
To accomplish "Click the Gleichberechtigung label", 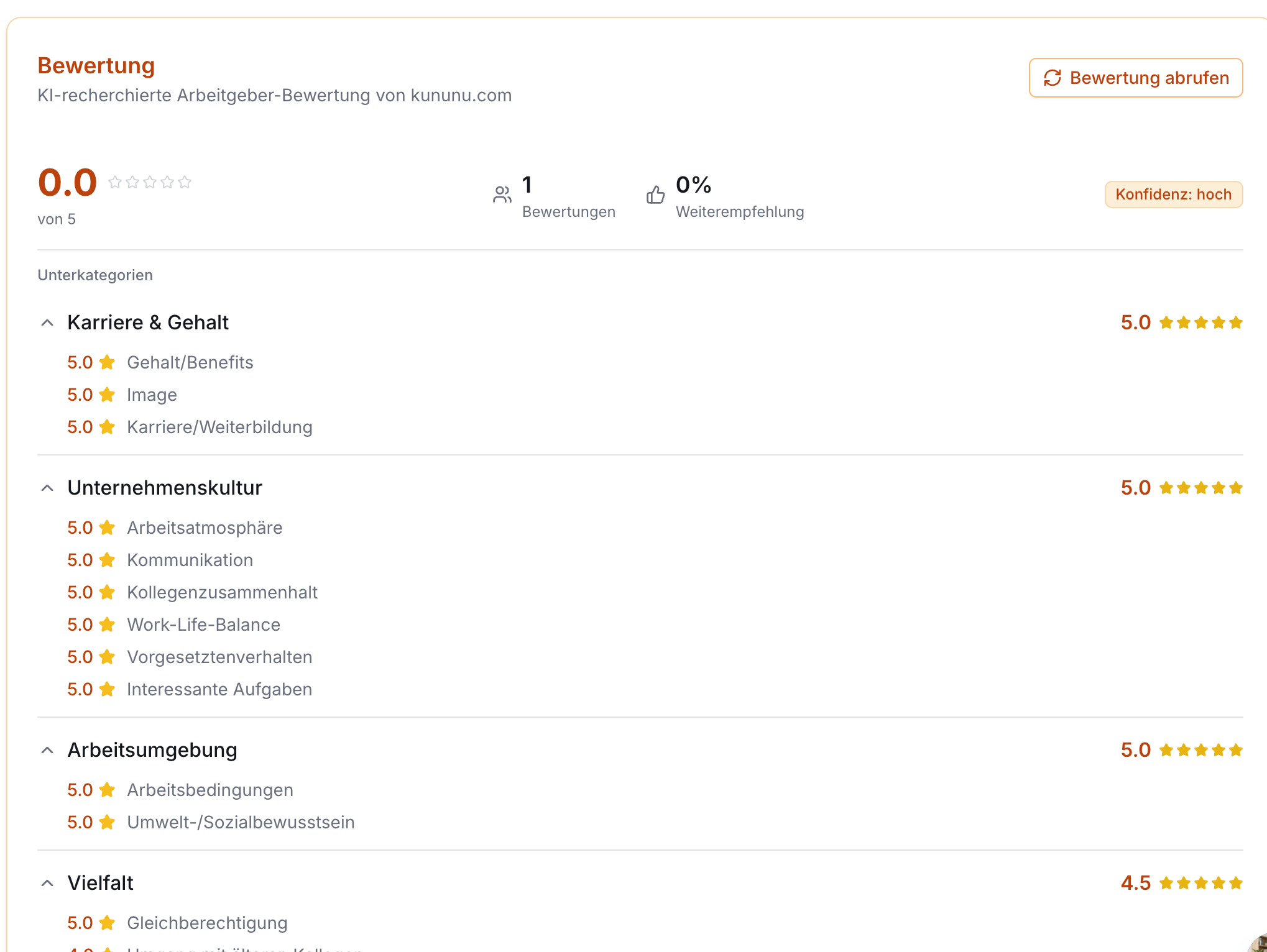I will (207, 923).
